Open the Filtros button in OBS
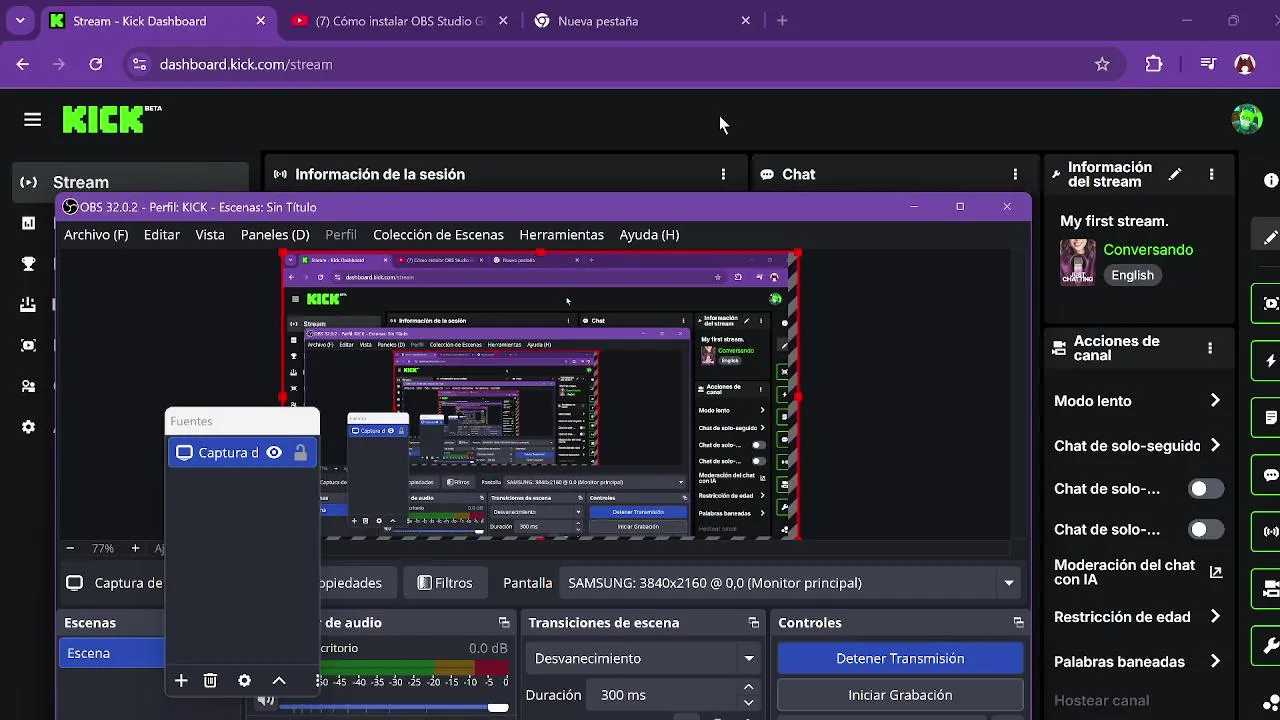 tap(444, 583)
